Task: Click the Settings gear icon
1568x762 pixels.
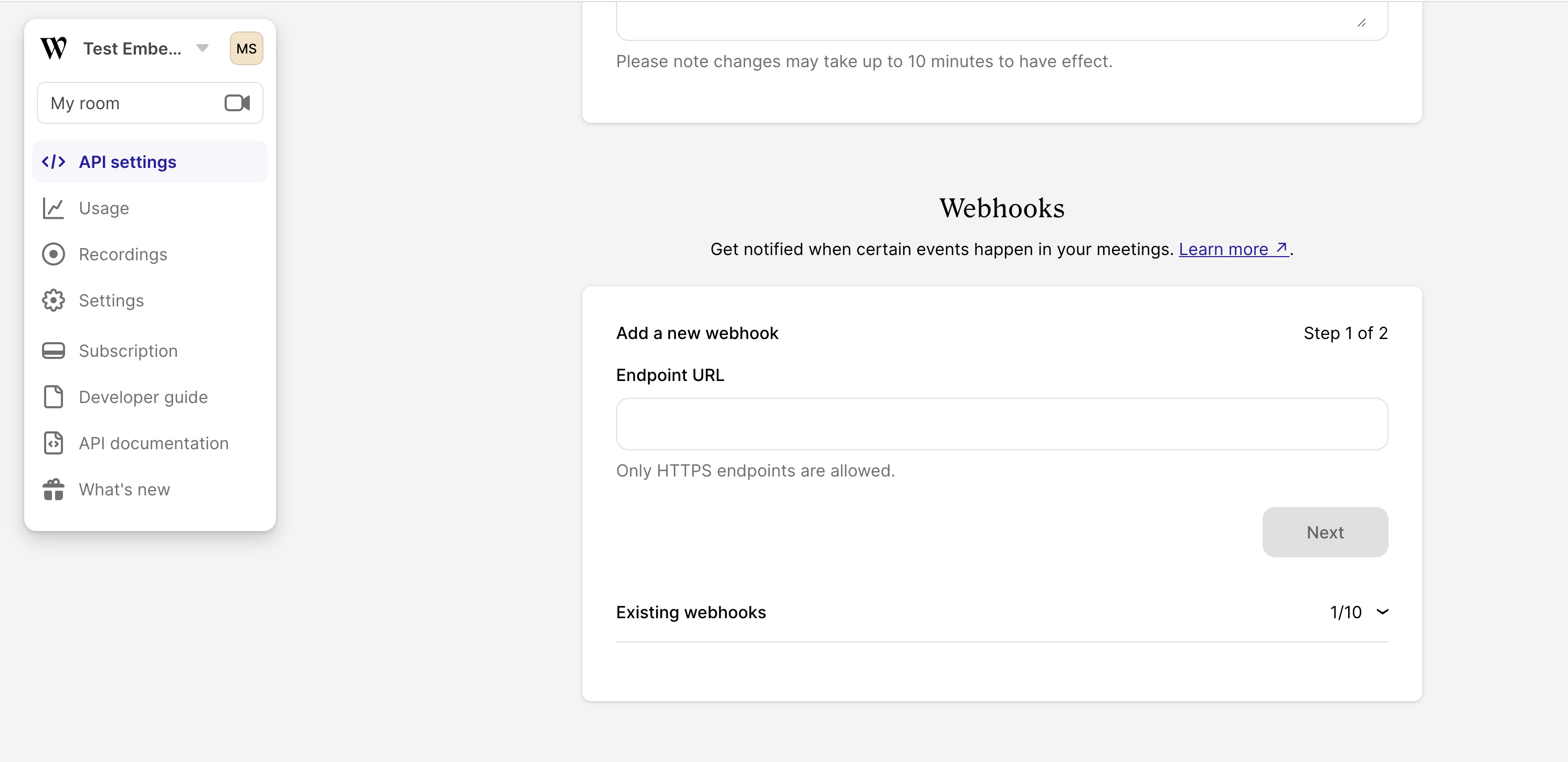Action: click(54, 300)
